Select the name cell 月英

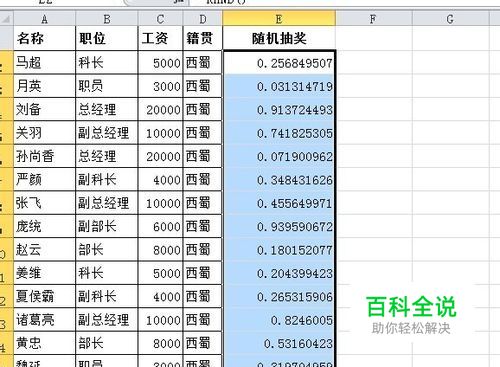coord(45,86)
